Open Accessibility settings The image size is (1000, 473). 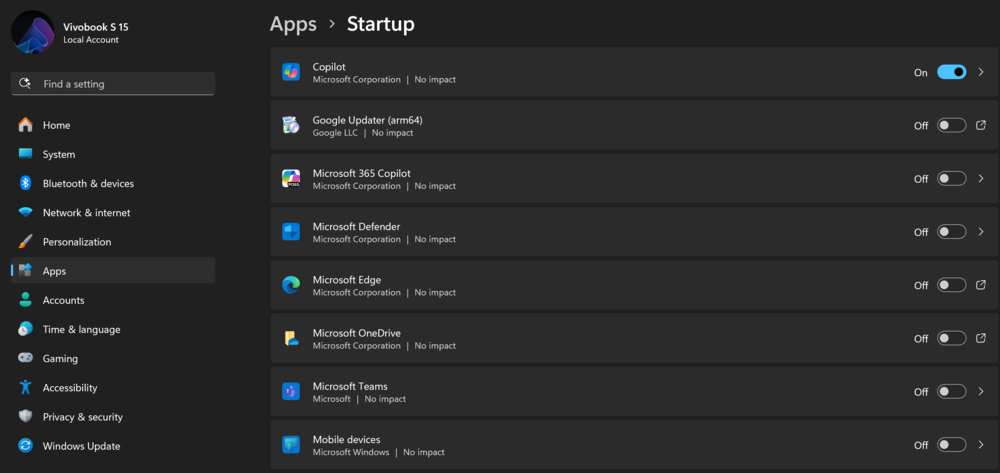pos(113,388)
